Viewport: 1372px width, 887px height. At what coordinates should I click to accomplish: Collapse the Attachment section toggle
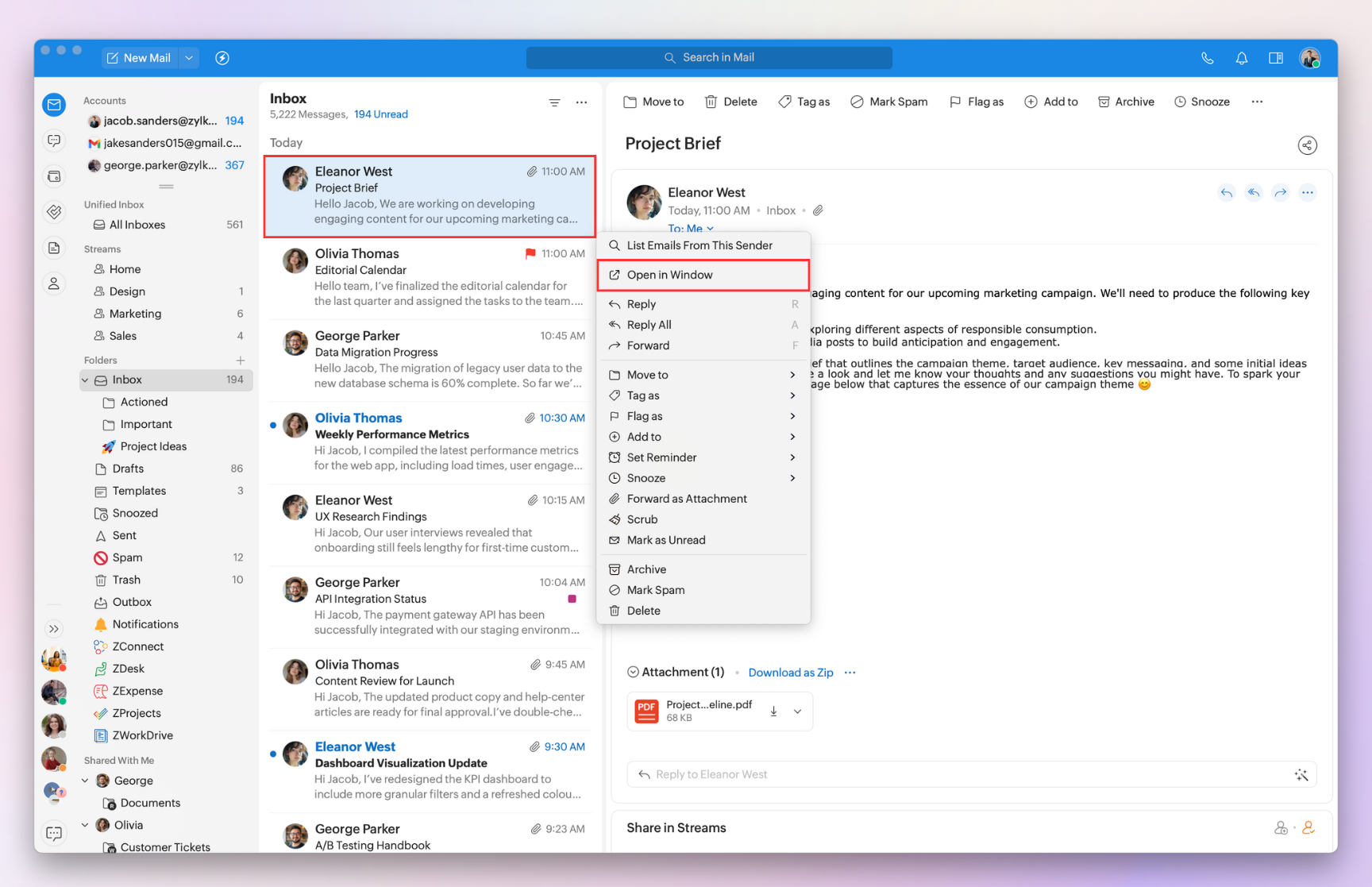point(633,672)
